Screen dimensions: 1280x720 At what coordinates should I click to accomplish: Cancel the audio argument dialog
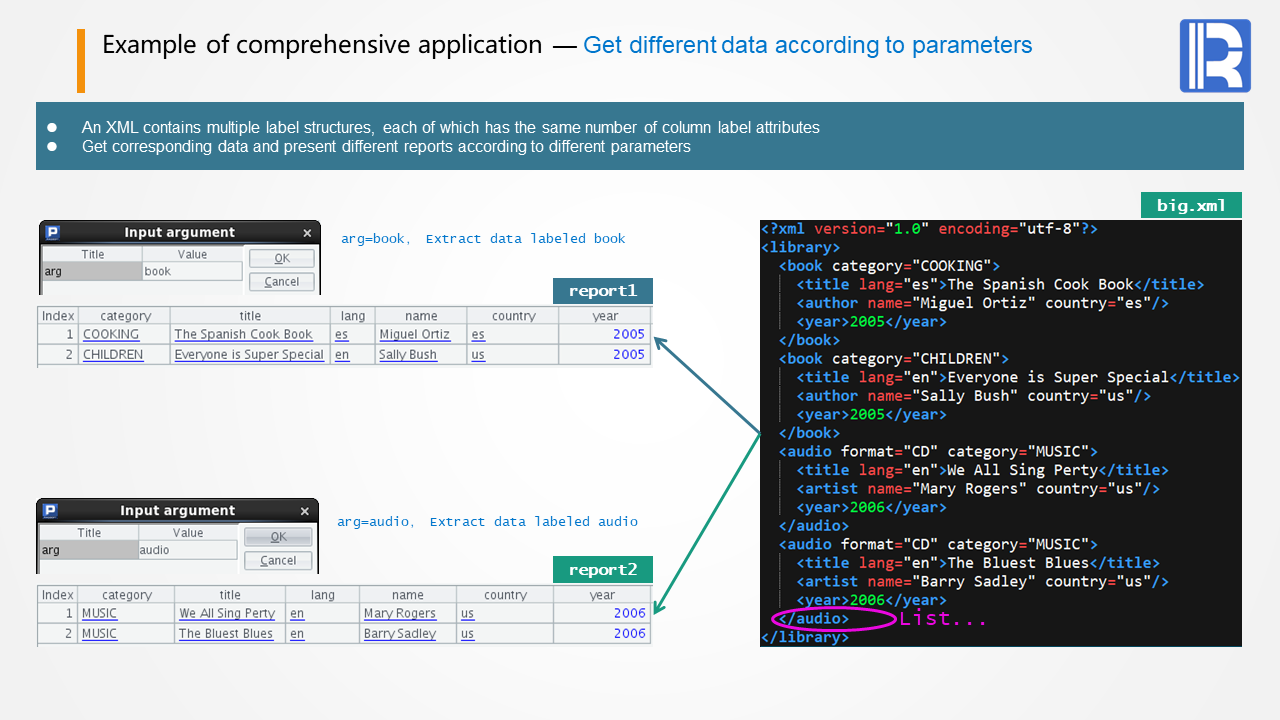coord(278,561)
